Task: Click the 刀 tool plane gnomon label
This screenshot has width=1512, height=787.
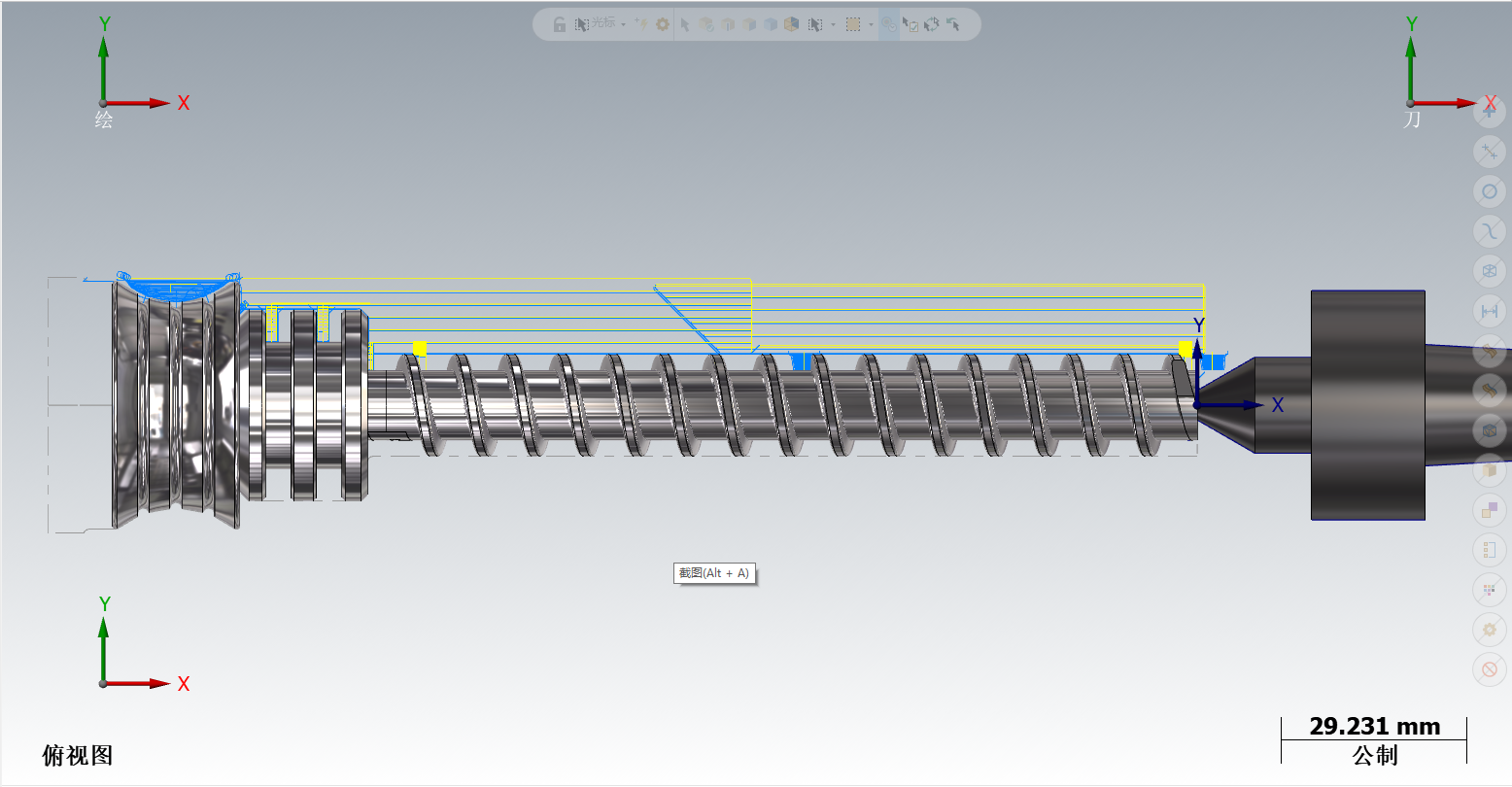Action: point(1412,120)
